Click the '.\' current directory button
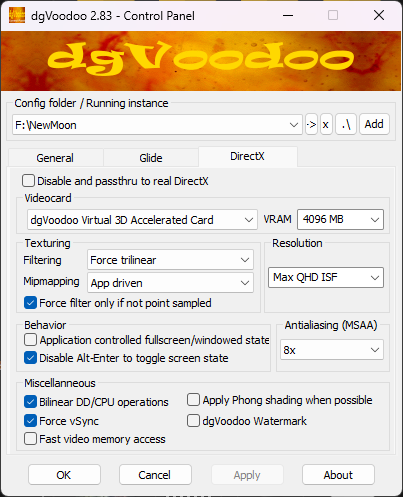This screenshot has height=497, width=403. [346, 125]
